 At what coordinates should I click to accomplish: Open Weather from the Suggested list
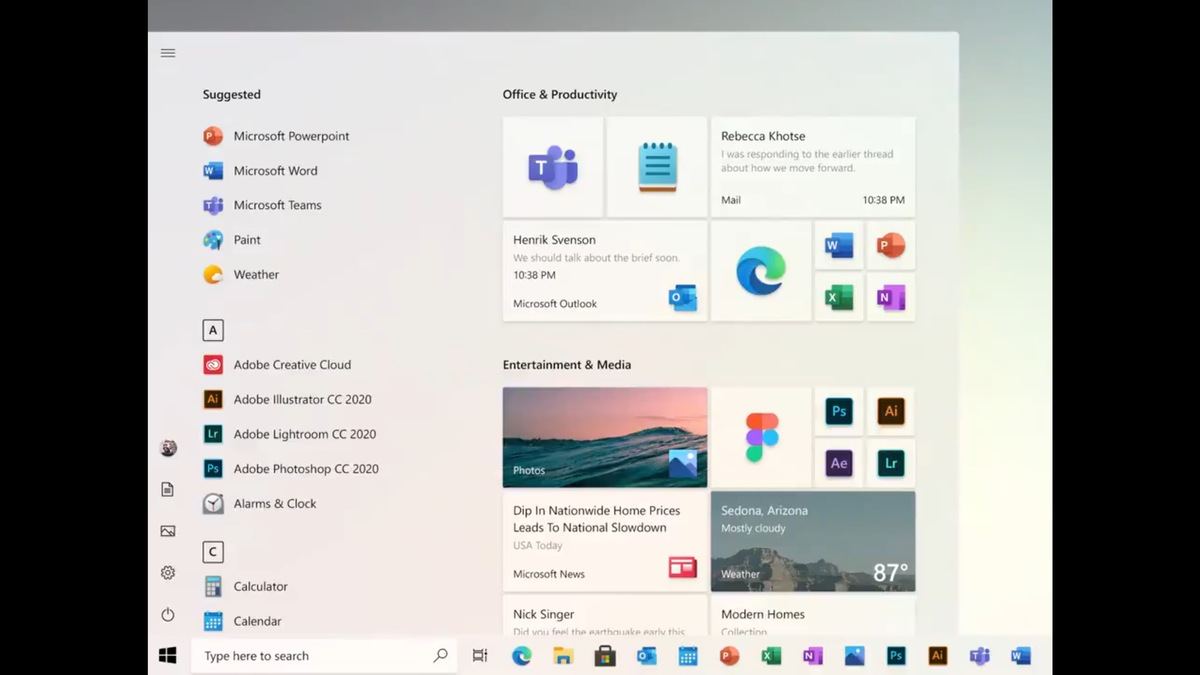[x=241, y=274]
